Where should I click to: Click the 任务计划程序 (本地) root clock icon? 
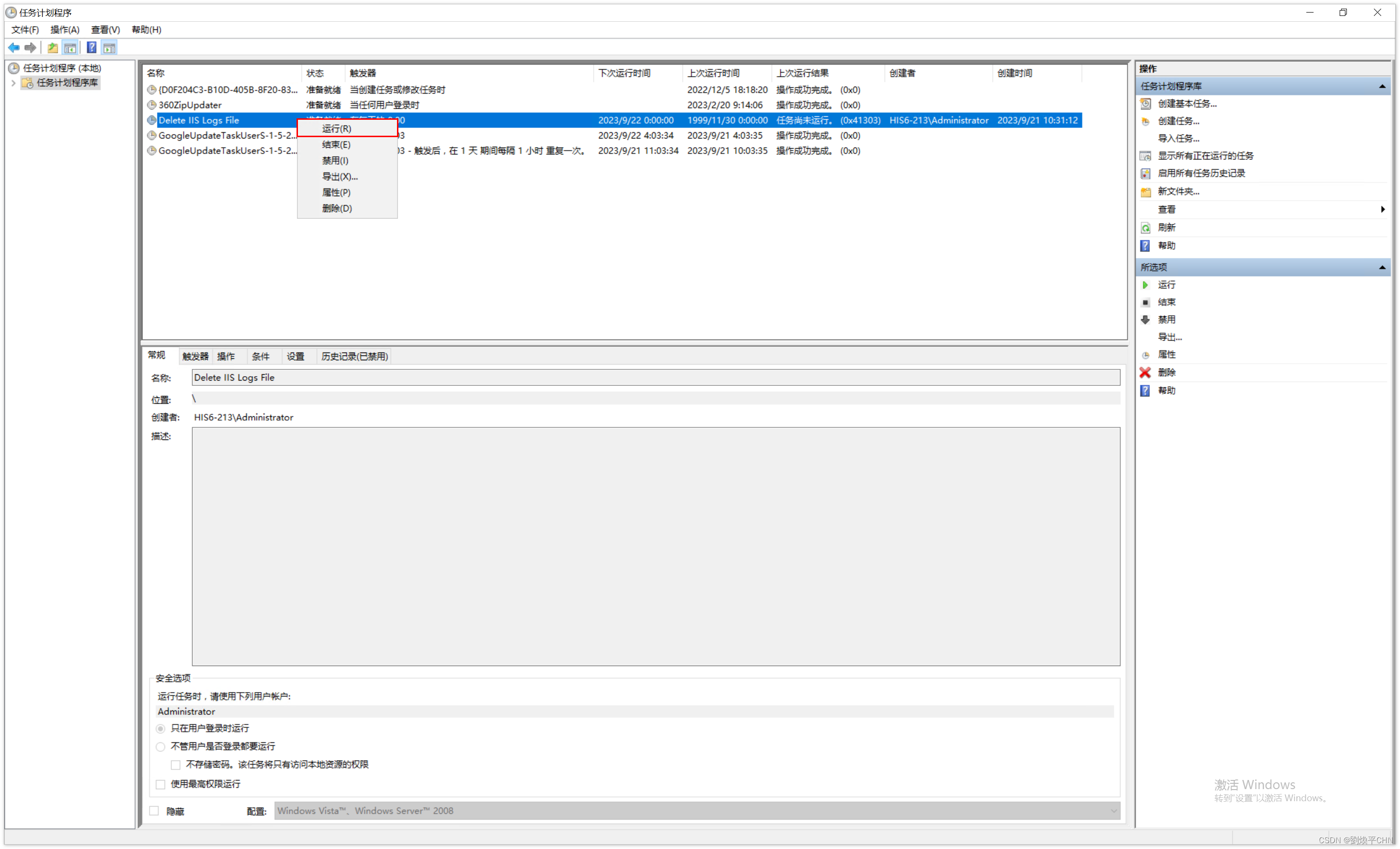pyautogui.click(x=14, y=68)
